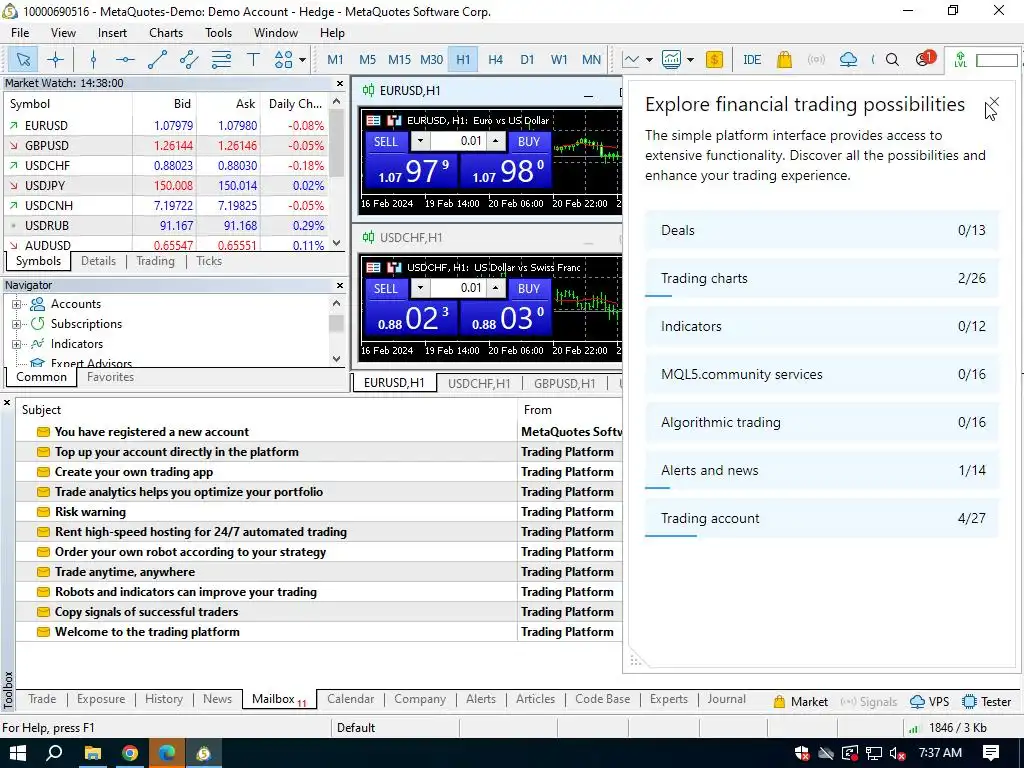Click SELL on USDCHF chart

point(385,289)
